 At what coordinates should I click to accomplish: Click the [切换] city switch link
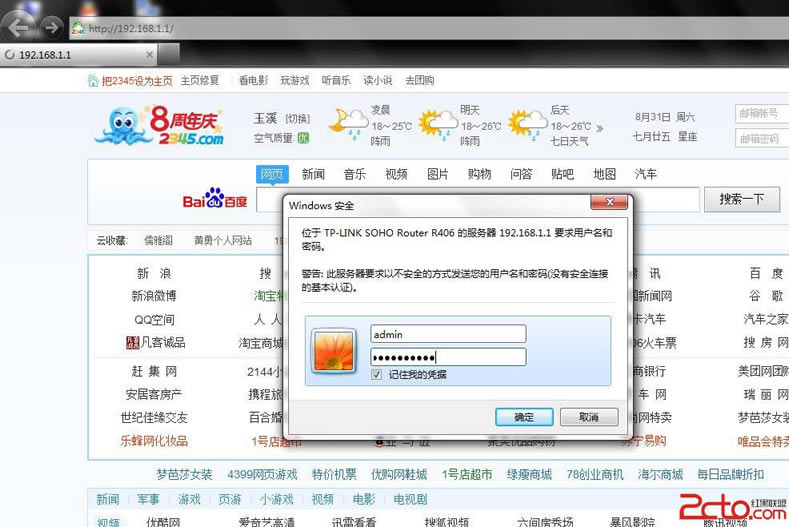[x=297, y=119]
